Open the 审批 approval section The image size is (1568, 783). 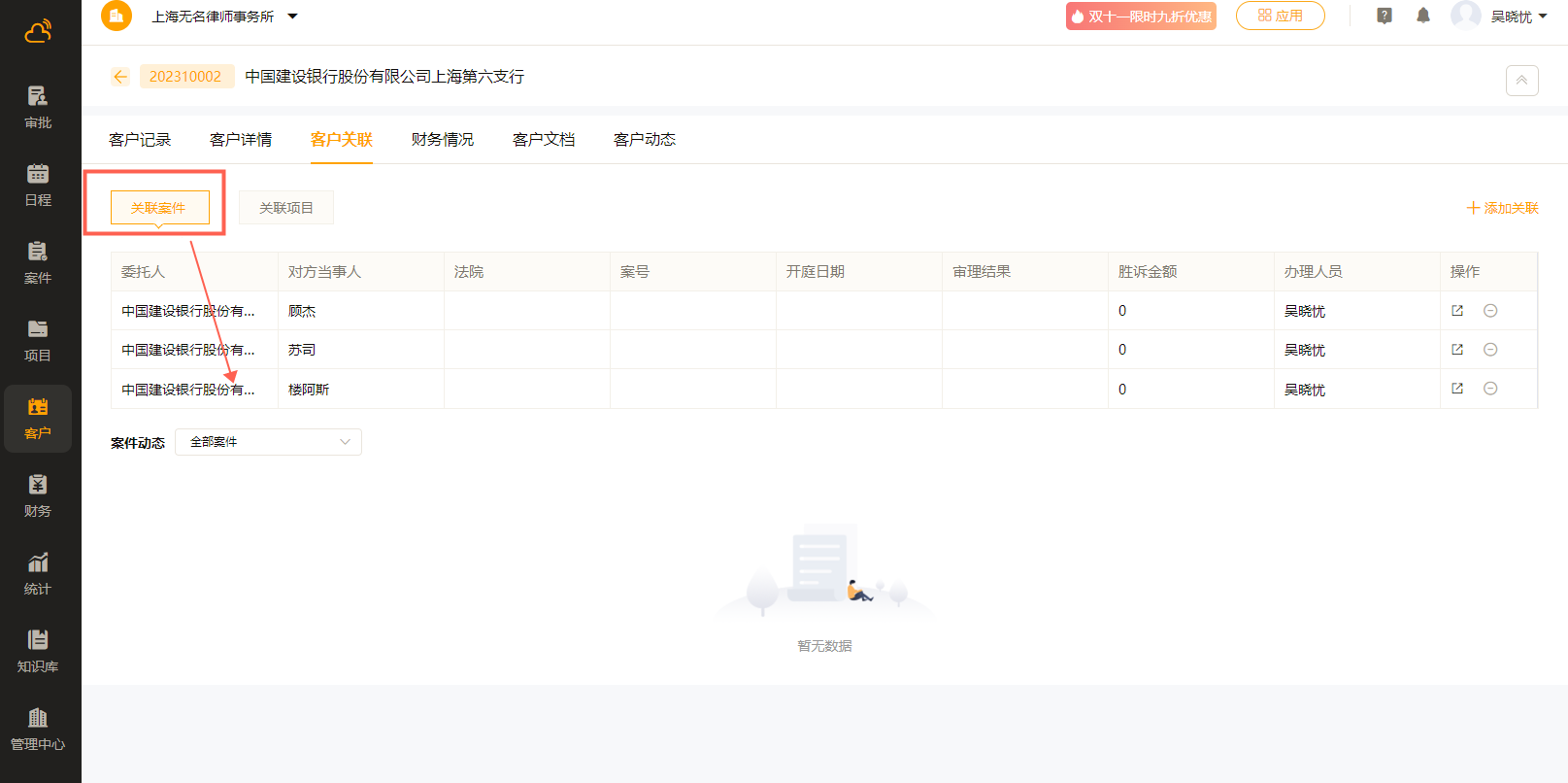click(38, 107)
